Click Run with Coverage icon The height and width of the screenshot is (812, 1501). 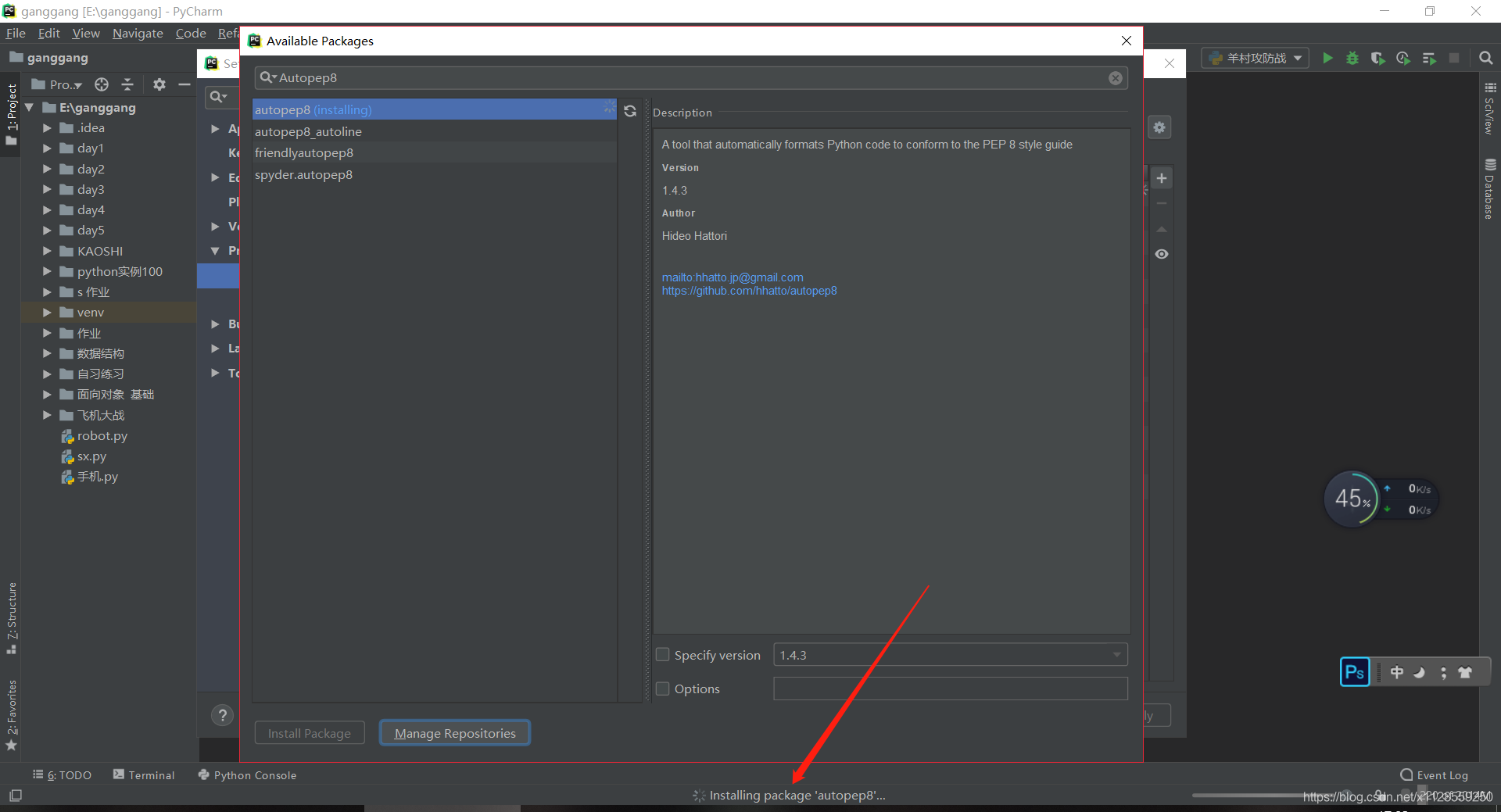[1377, 58]
